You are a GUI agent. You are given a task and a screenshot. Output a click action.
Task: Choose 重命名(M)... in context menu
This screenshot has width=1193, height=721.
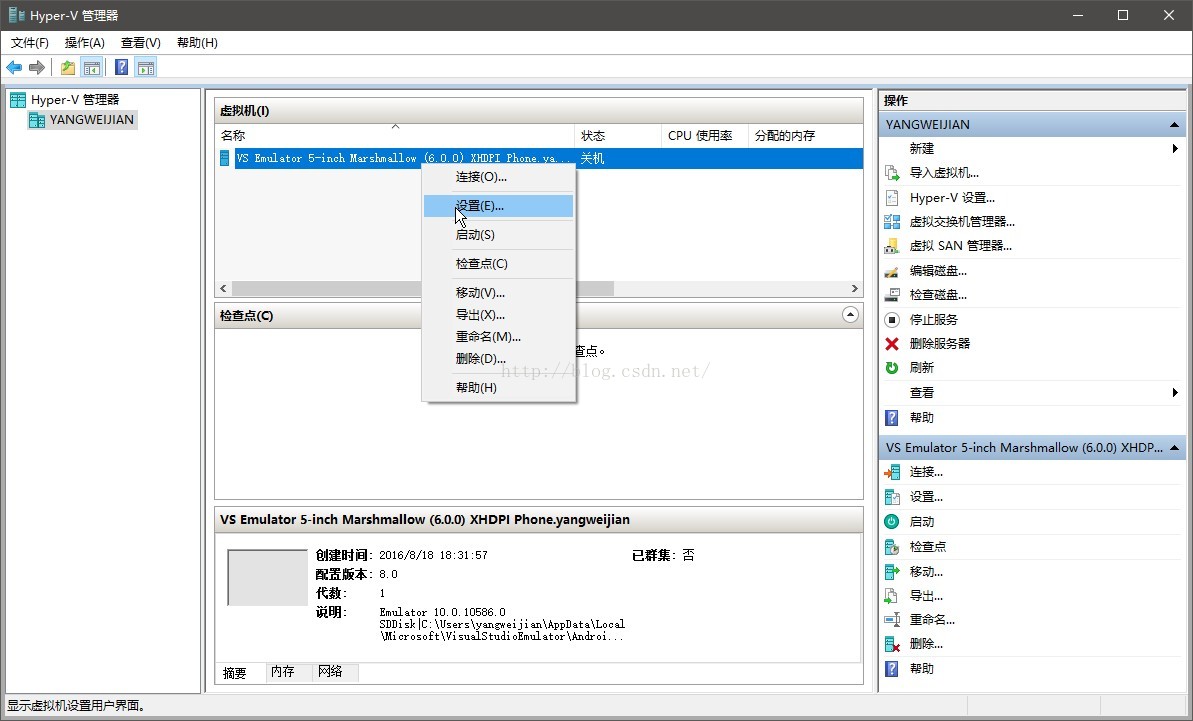(x=498, y=337)
